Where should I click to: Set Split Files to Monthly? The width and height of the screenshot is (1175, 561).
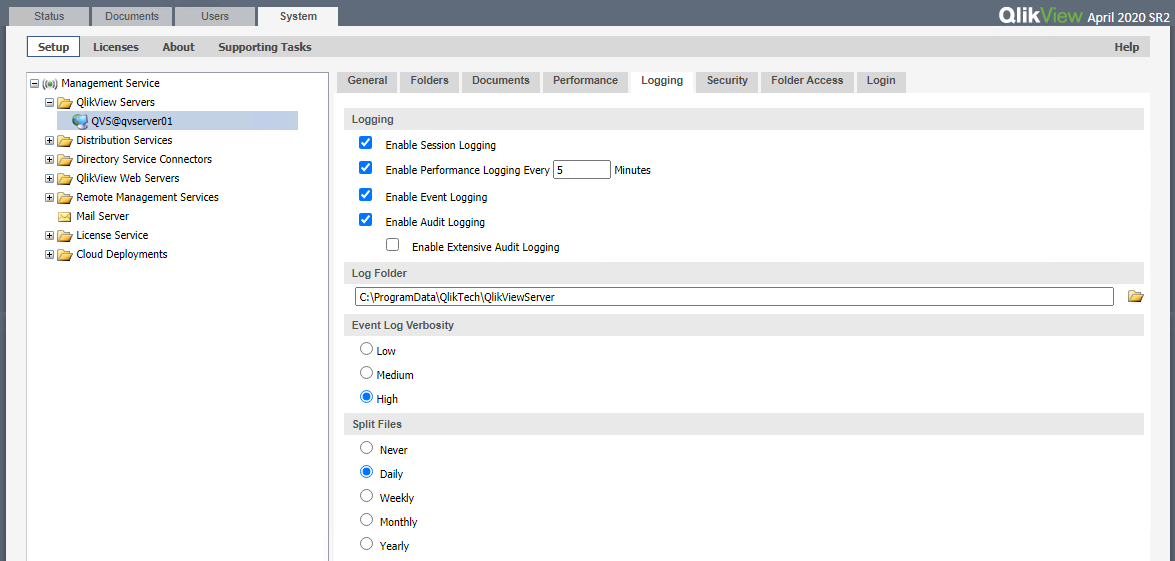tap(366, 520)
